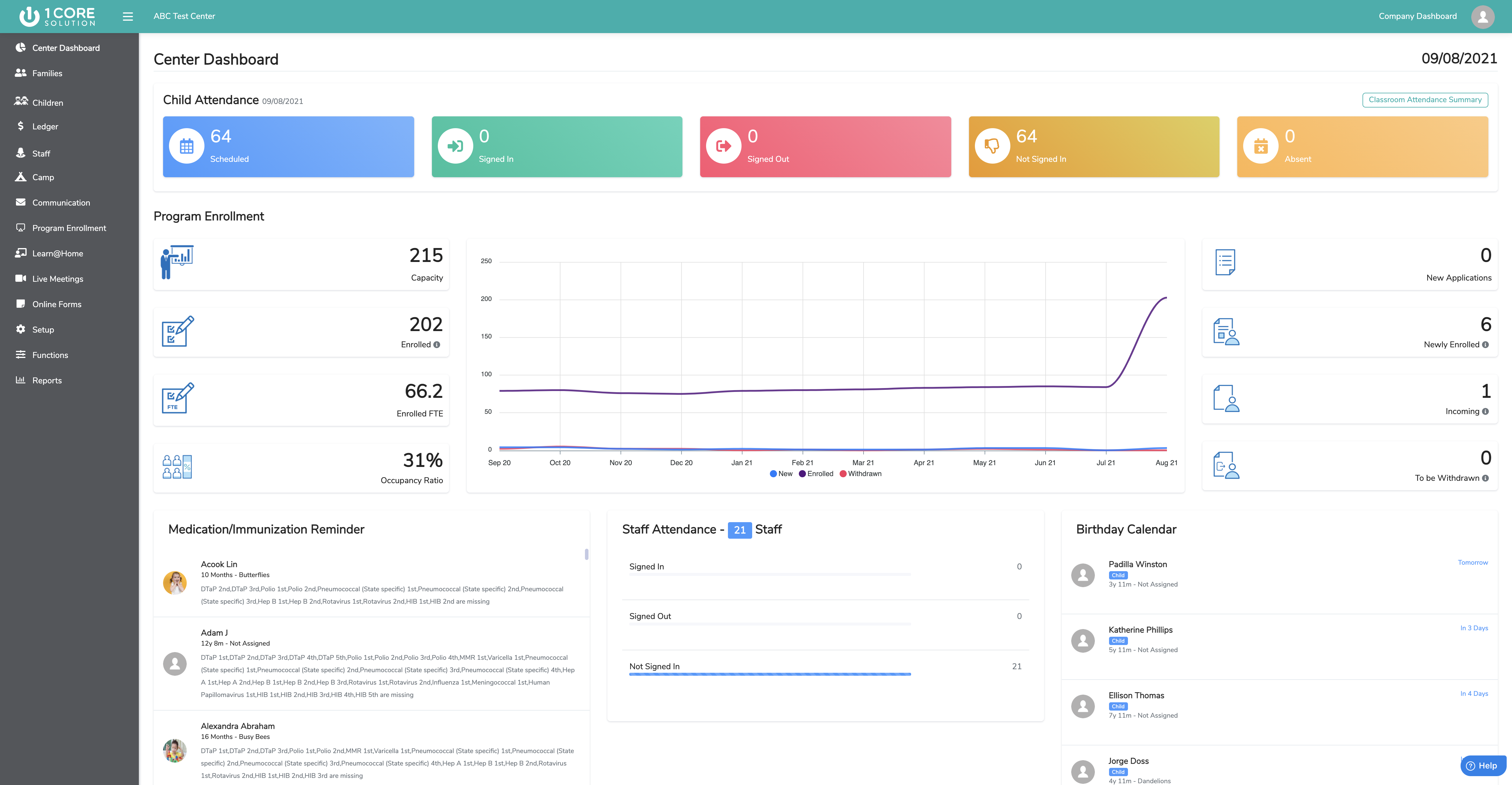Click the Not Signed In thumbs-down icon
Image resolution: width=1512 pixels, height=785 pixels.
[992, 146]
